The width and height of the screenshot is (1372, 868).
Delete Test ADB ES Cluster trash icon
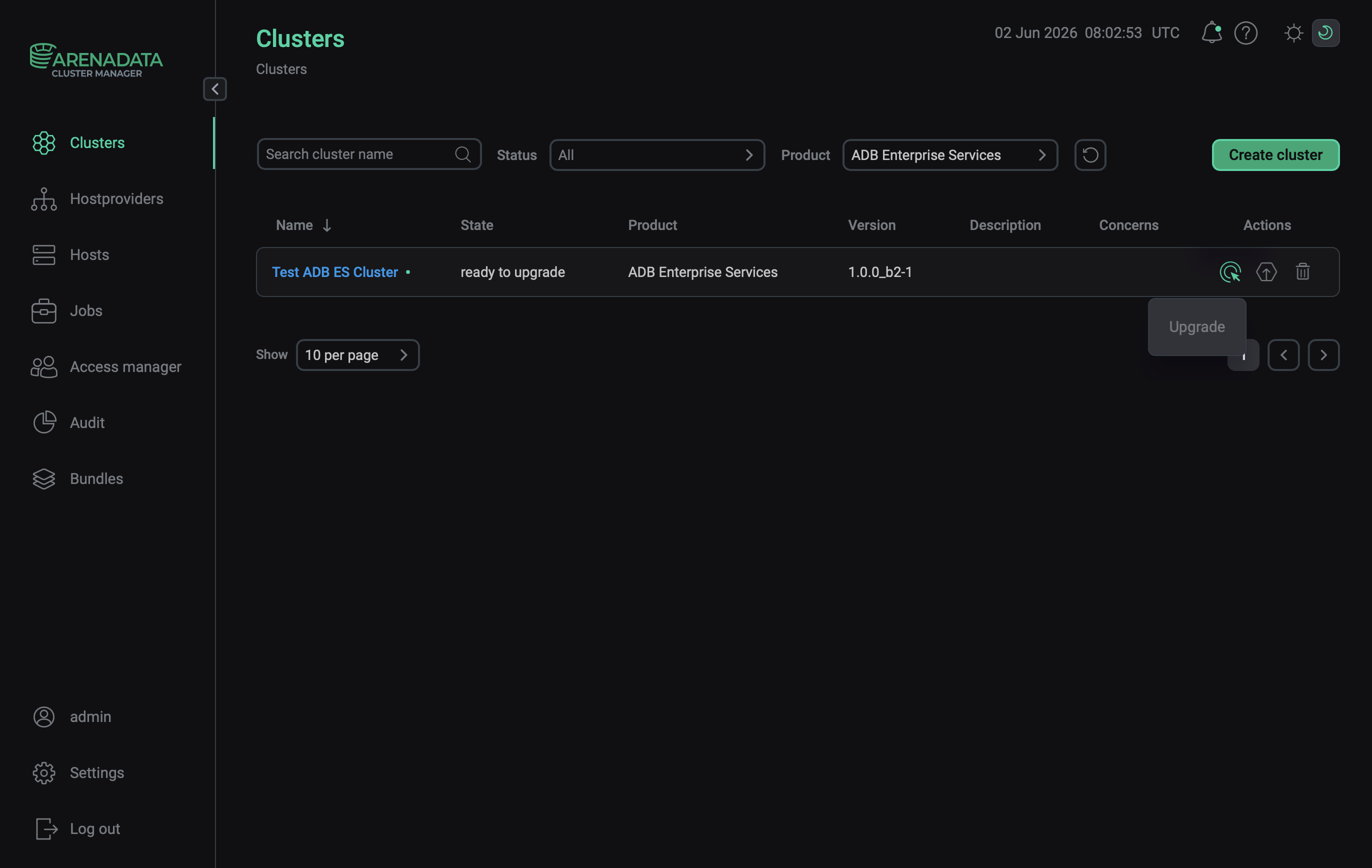tap(1302, 272)
